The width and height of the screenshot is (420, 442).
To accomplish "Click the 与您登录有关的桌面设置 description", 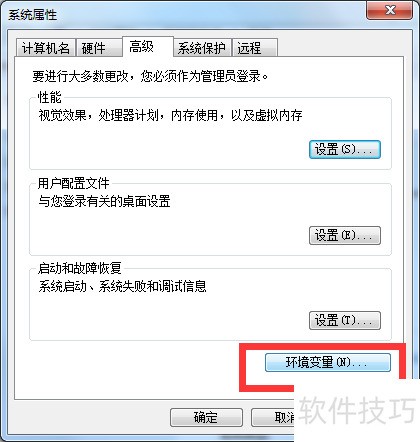I will point(104,201).
